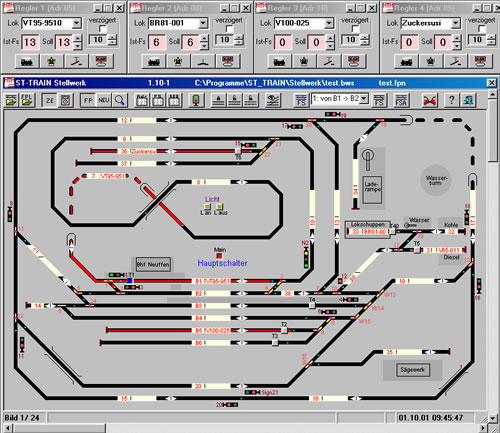Click the magnifier zoom icon in toolbar
This screenshot has height=433, width=500.
[120, 100]
